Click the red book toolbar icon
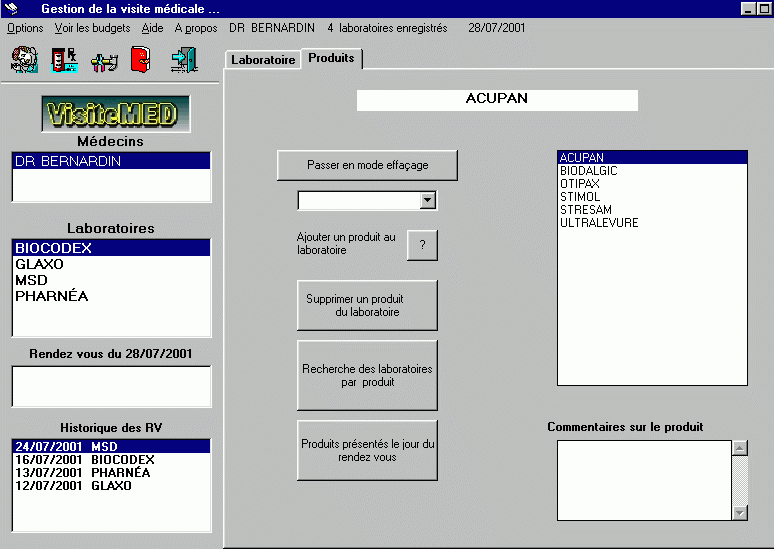 pyautogui.click(x=141, y=60)
